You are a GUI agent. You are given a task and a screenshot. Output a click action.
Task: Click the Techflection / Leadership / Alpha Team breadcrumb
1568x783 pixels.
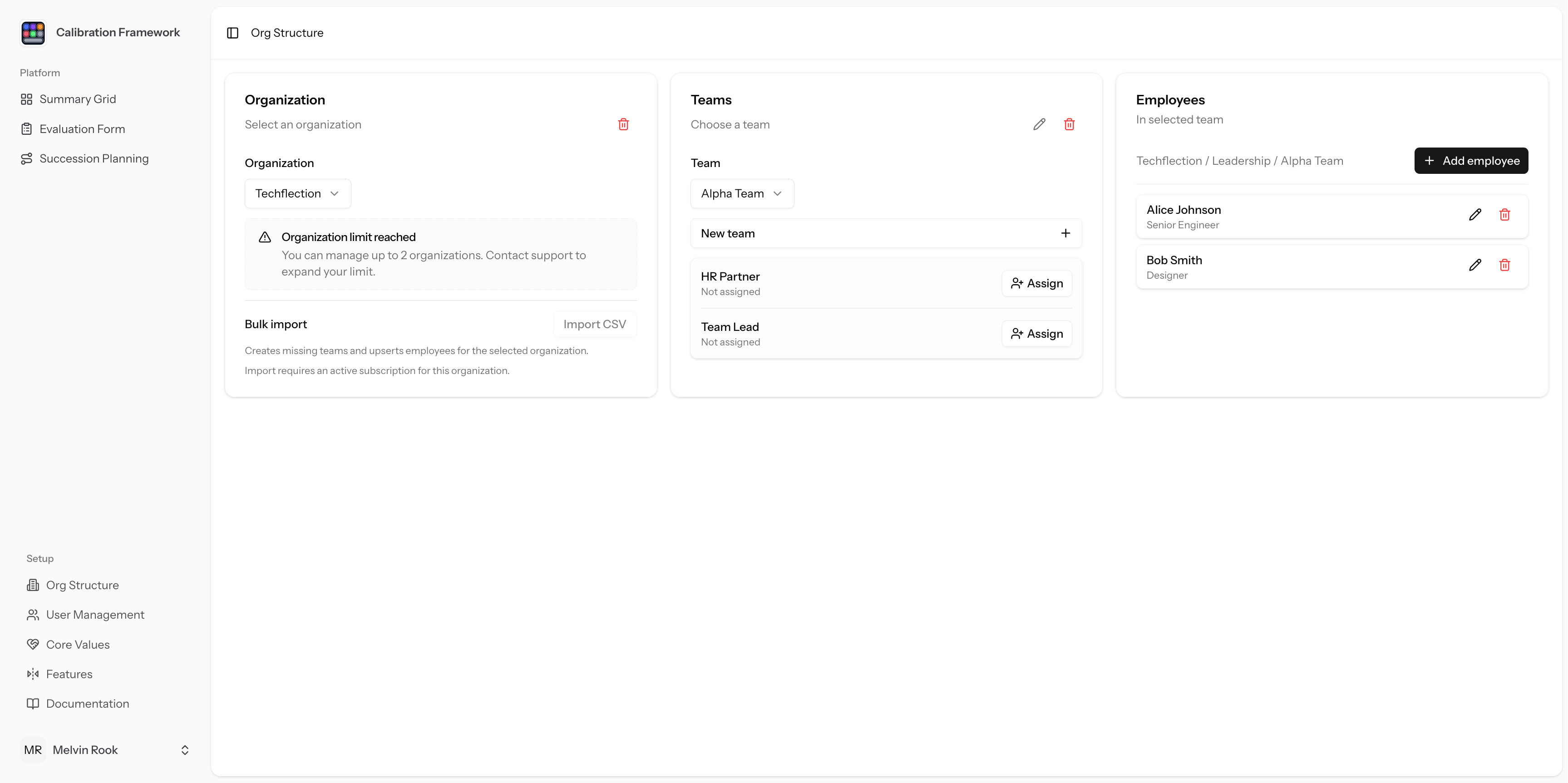[x=1239, y=161]
